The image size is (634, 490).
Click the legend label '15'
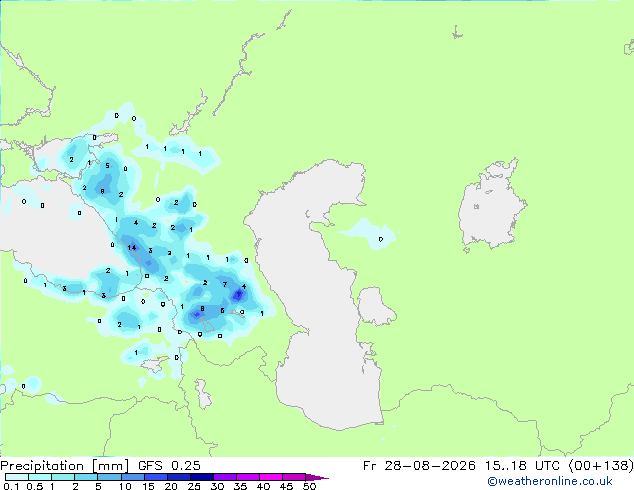pos(148,486)
